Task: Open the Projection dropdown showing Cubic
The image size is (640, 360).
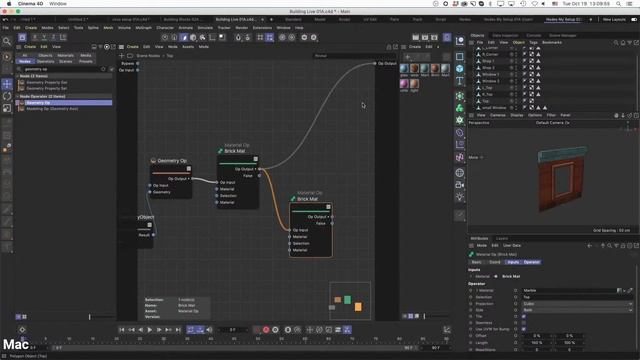Action: [577, 304]
